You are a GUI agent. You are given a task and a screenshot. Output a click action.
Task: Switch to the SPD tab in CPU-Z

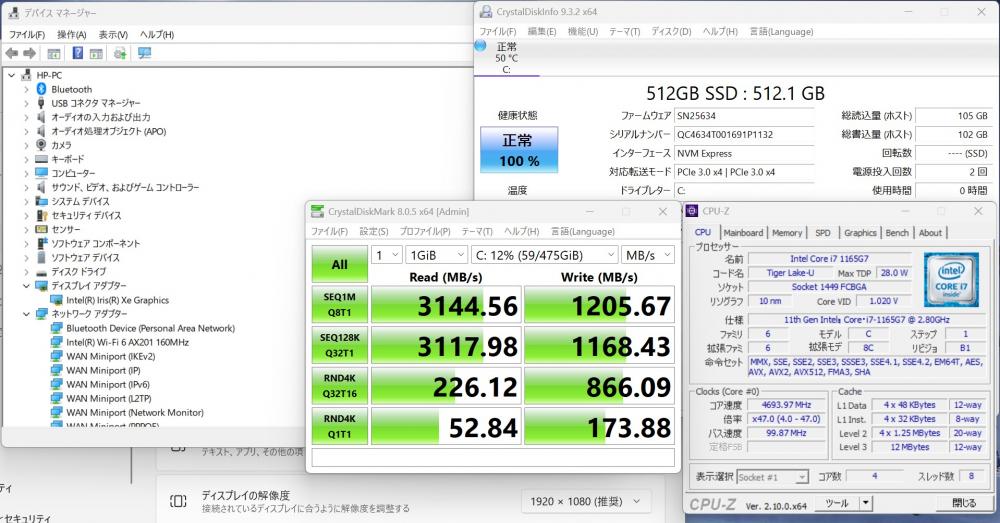pos(823,233)
